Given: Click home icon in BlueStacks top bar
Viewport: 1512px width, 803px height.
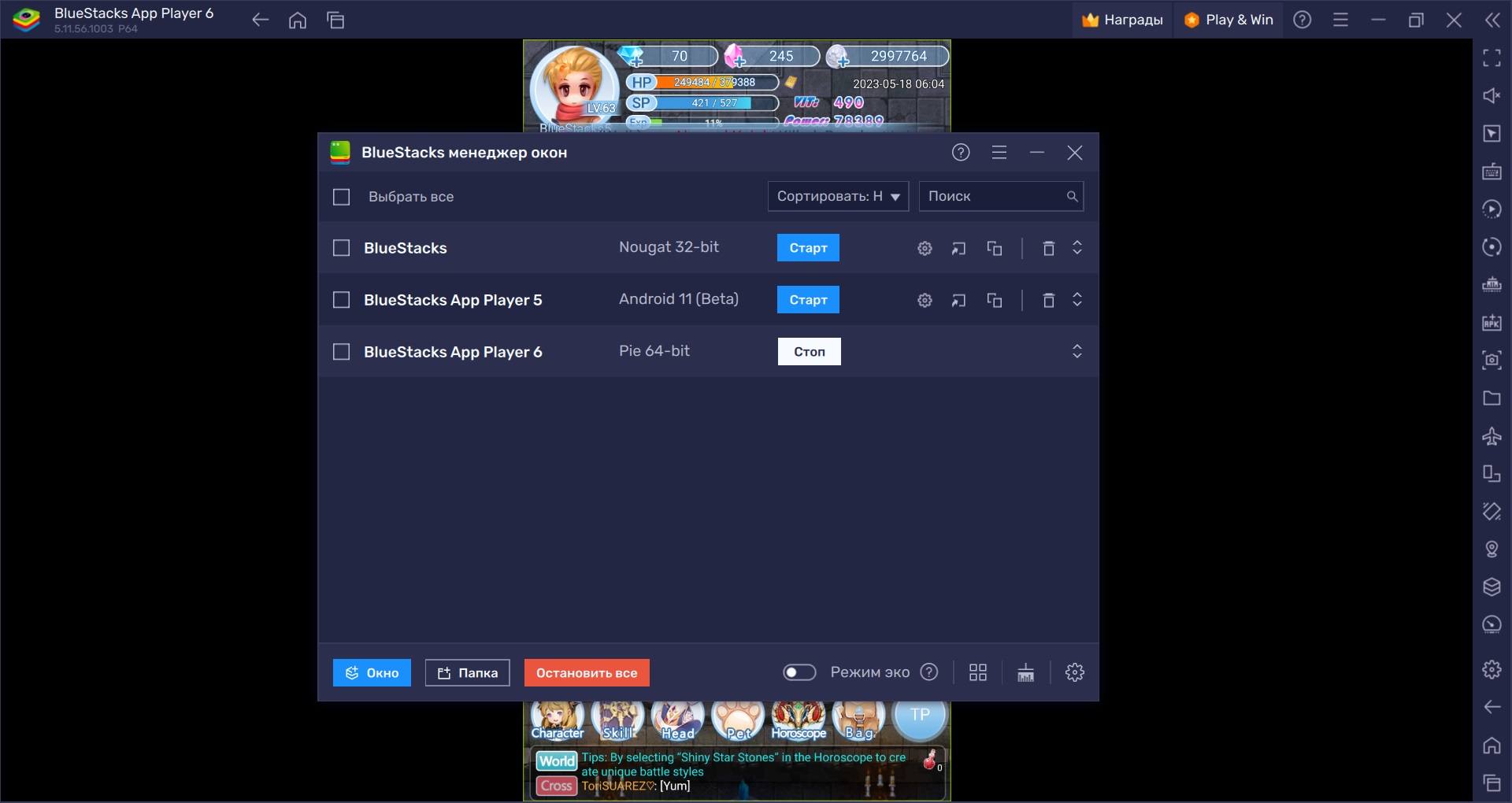Looking at the screenshot, I should 298,20.
